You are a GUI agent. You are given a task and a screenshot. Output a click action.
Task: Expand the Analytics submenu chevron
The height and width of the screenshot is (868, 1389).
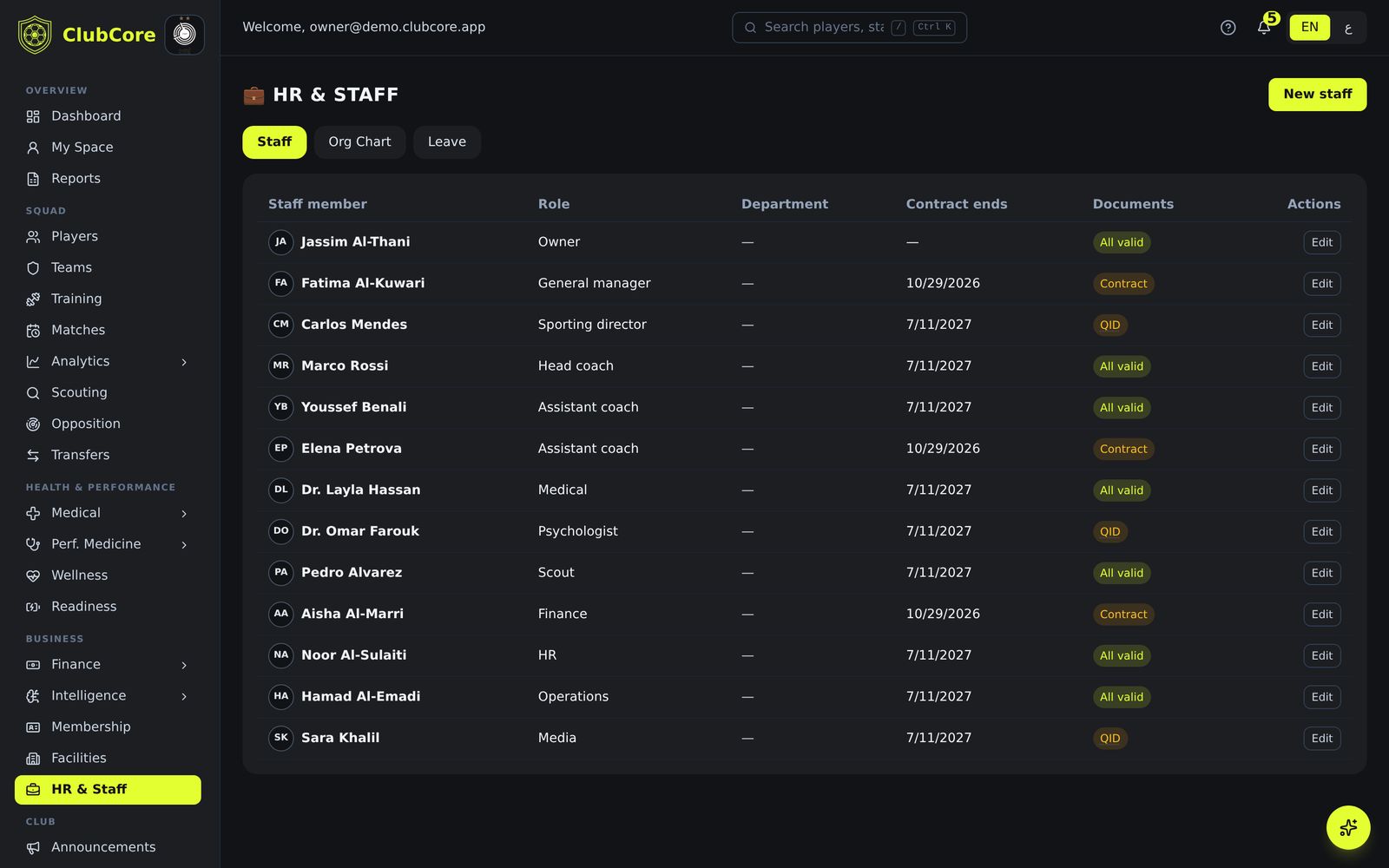pyautogui.click(x=184, y=362)
